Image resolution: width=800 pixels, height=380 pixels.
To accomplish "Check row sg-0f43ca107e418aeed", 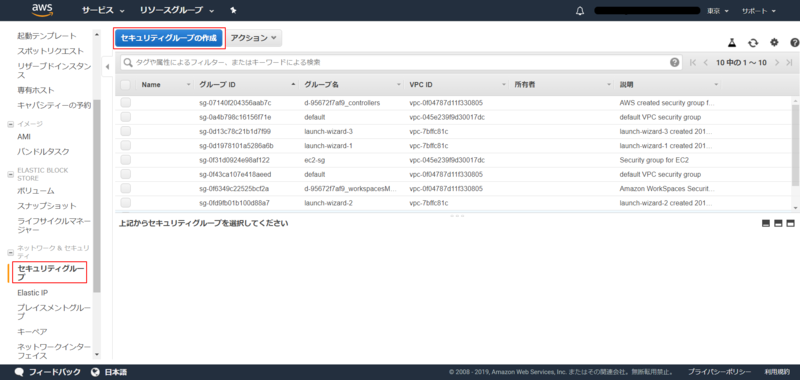I will (126, 174).
